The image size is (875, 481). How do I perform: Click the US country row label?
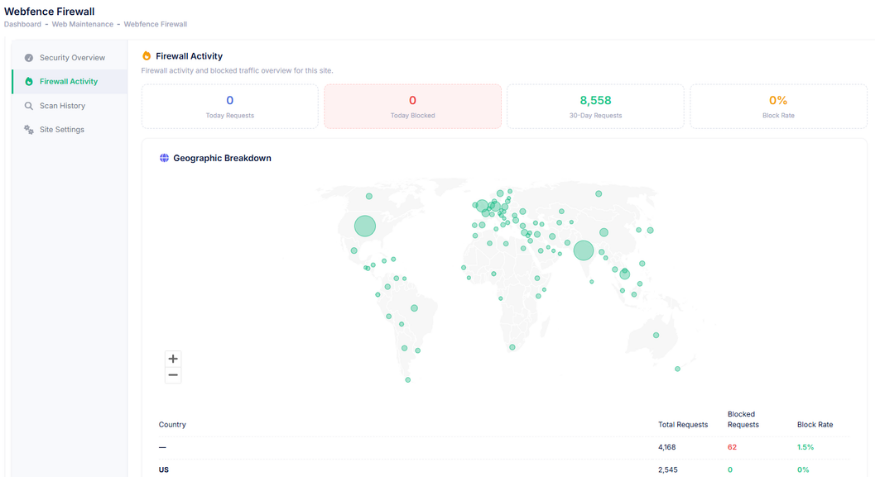pyautogui.click(x=164, y=470)
